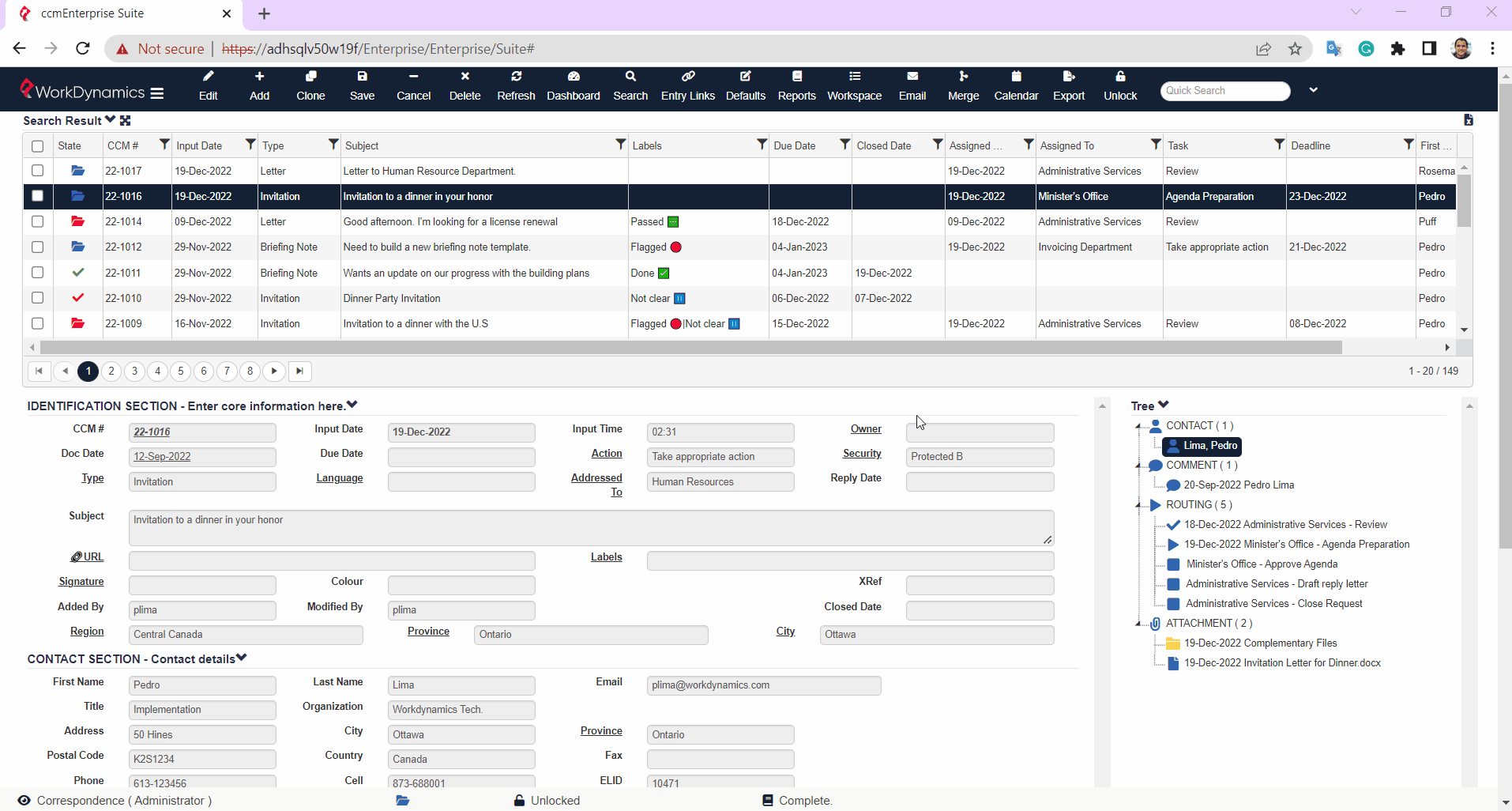Filter the CCM # column
Screen dimensions: 1512x811
point(164,144)
